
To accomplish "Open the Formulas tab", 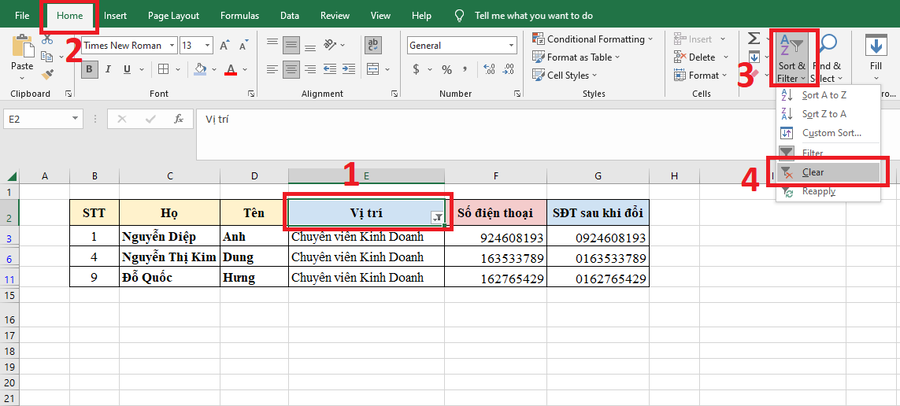I will 239,16.
